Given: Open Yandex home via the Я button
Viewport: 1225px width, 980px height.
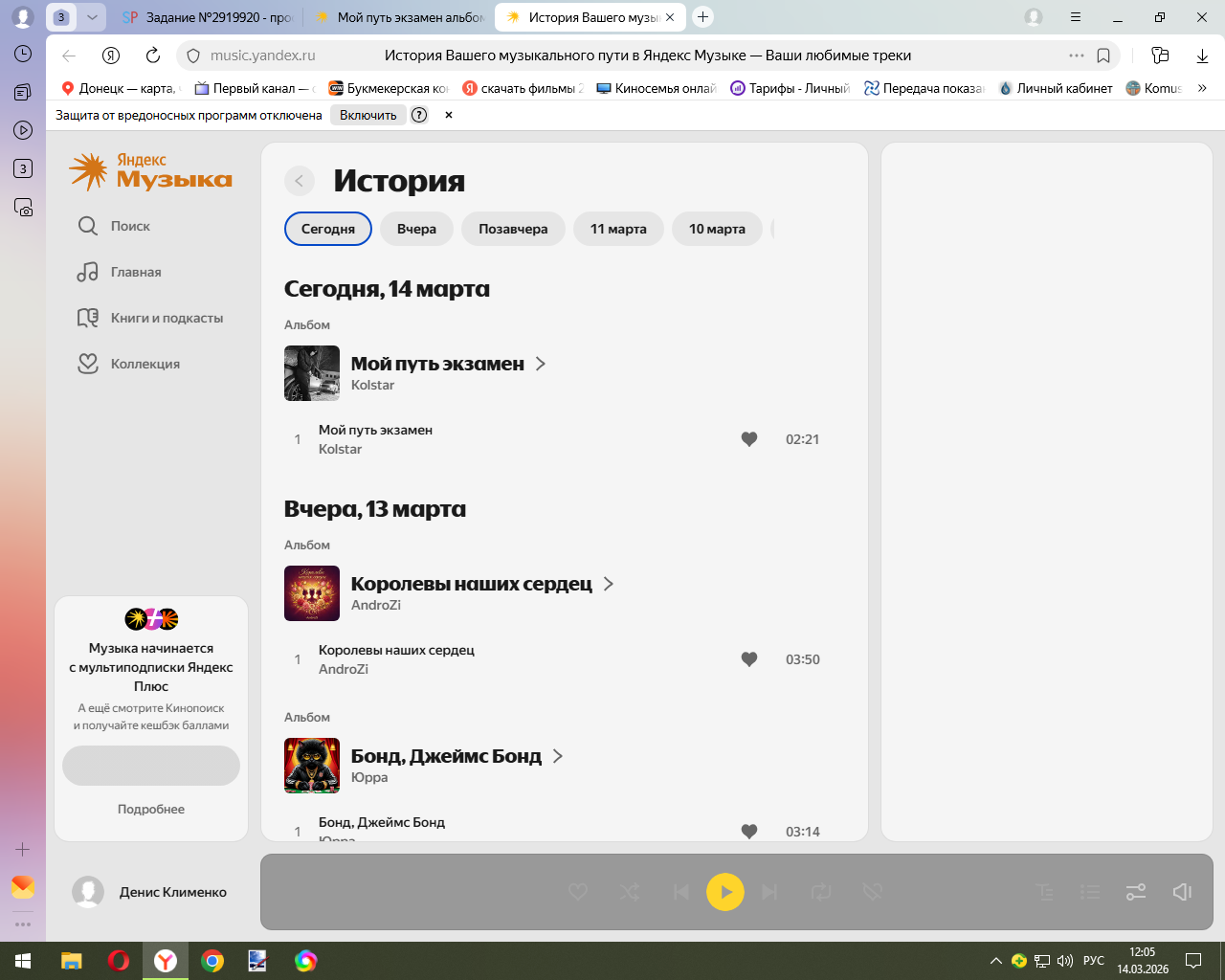Looking at the screenshot, I should click(x=111, y=56).
